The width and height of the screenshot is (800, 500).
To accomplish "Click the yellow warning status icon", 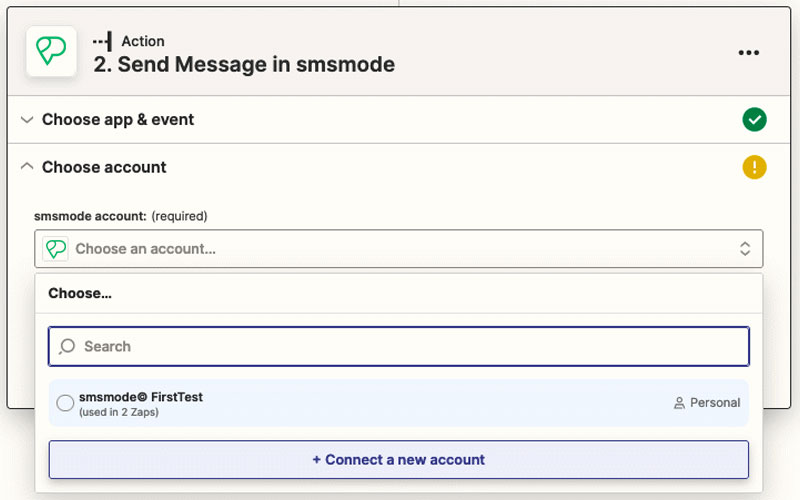I will (754, 167).
